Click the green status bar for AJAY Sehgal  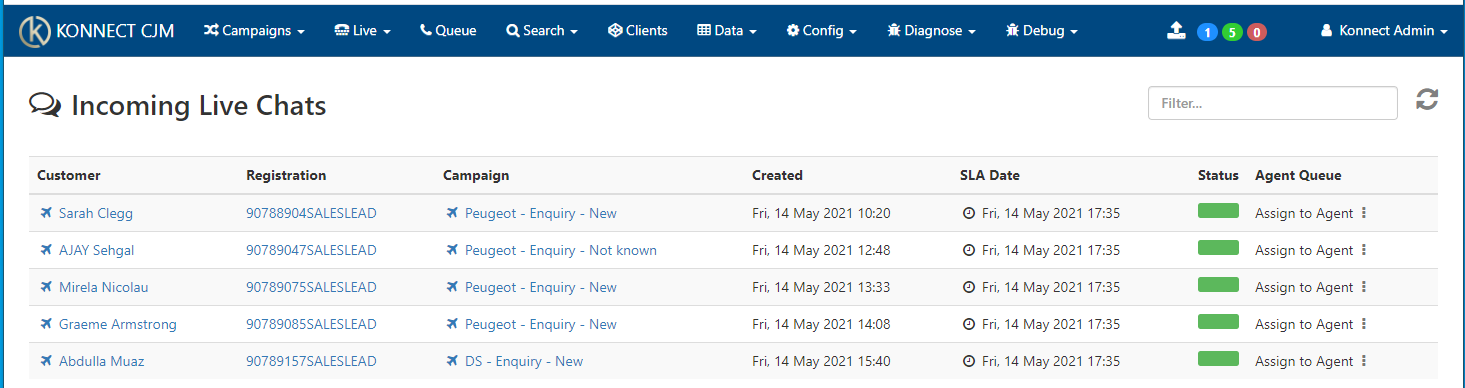pyautogui.click(x=1218, y=248)
